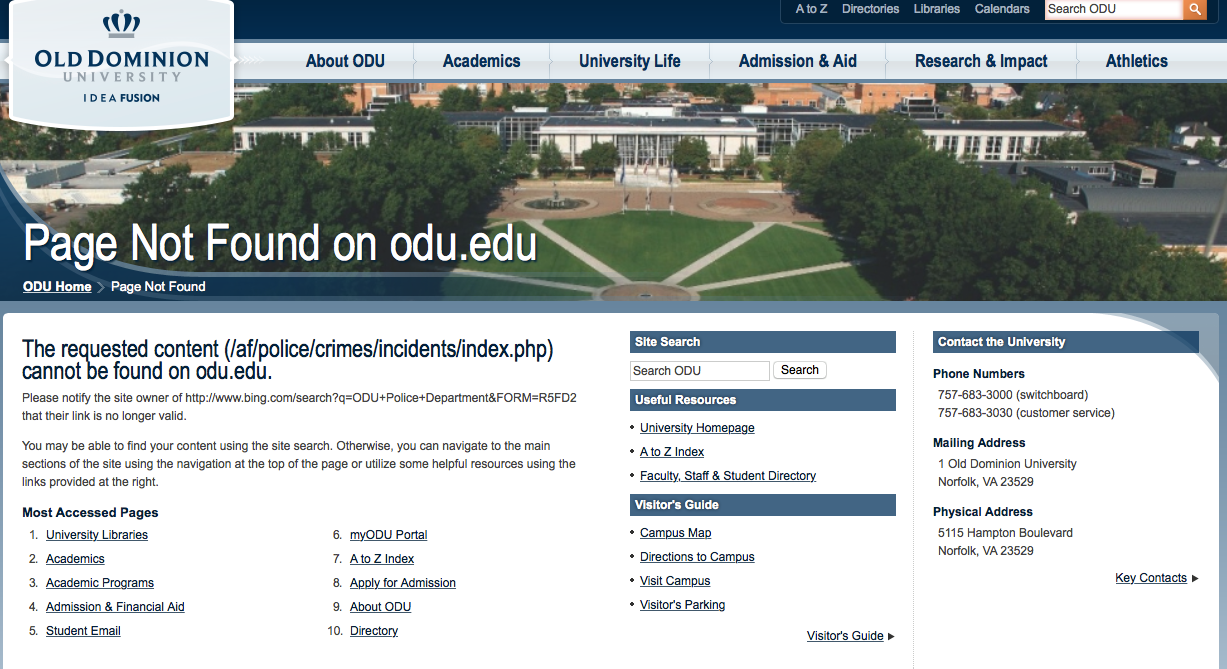Click the Contact the University header

point(1065,342)
